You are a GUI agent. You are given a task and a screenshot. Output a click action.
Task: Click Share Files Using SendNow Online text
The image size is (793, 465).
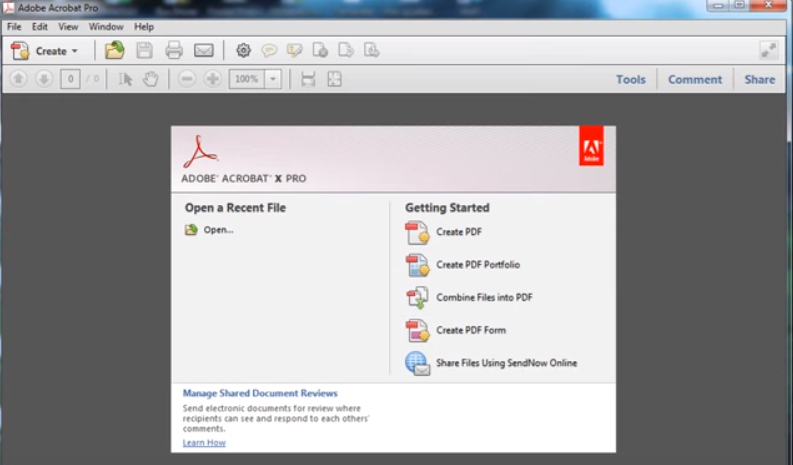[506, 363]
